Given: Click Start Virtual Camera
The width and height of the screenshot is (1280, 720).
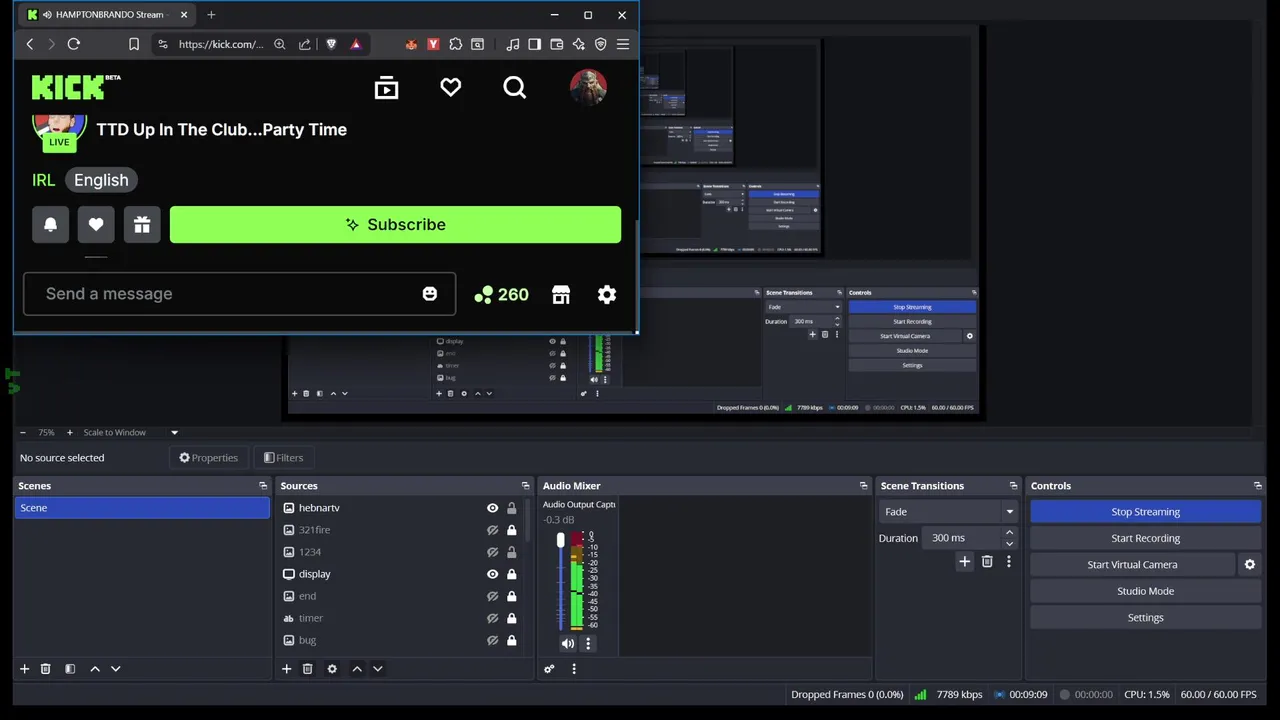Looking at the screenshot, I should [1133, 565].
